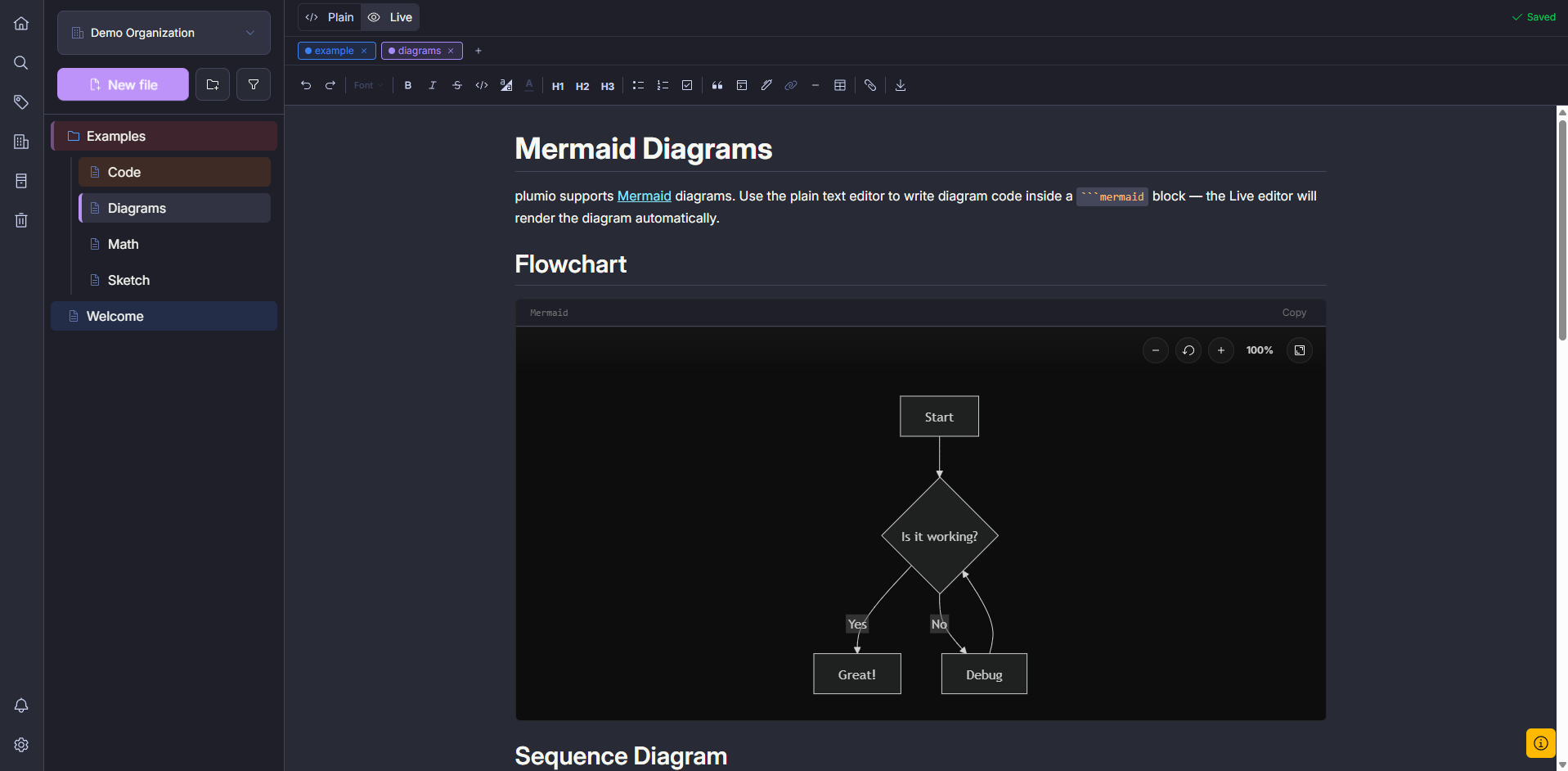1568x771 pixels.
Task: Remove the diagrams tag
Action: tap(451, 51)
